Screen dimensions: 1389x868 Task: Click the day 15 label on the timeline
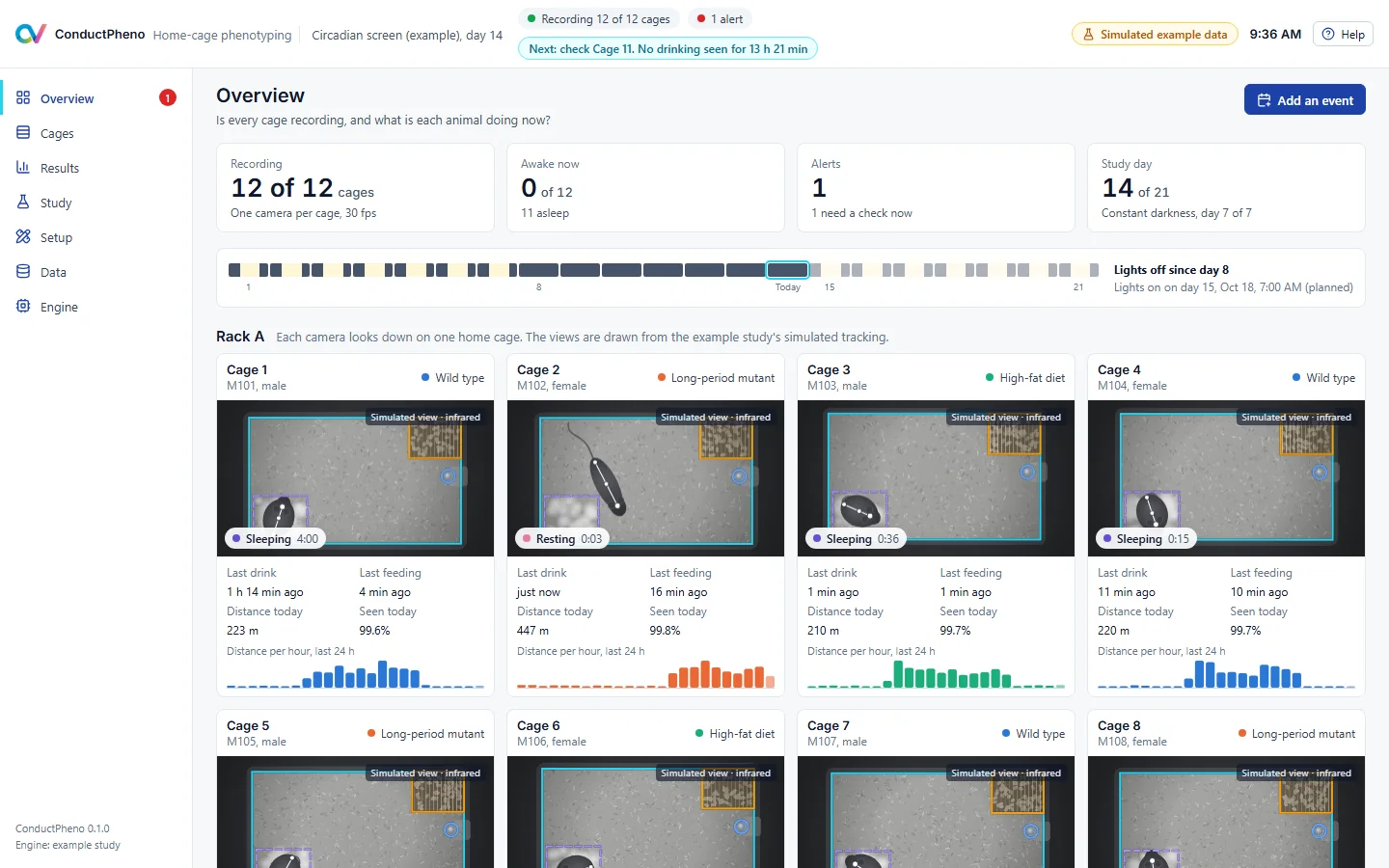click(830, 287)
